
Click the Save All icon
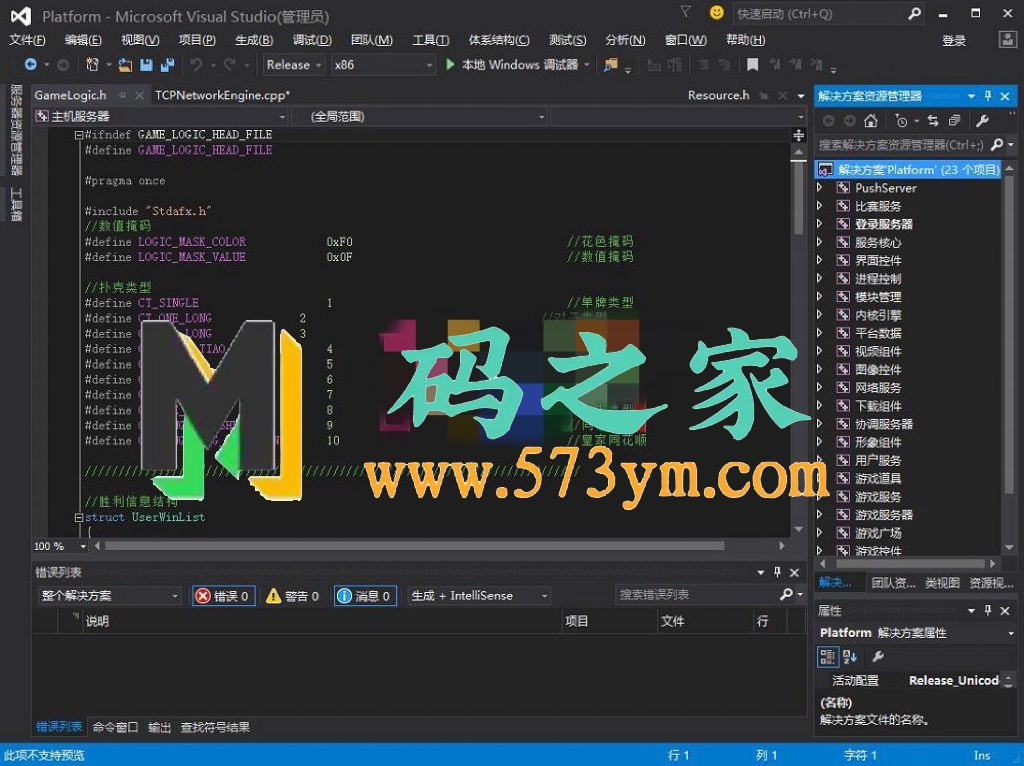[167, 65]
